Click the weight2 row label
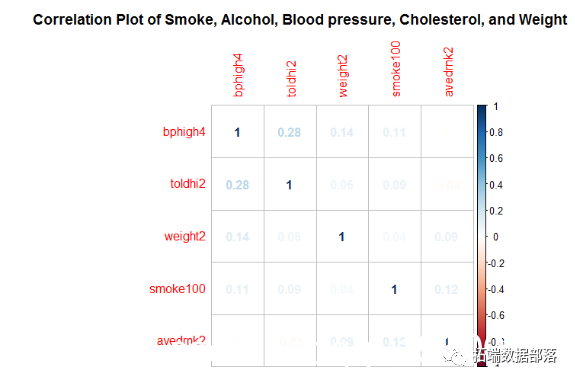Image resolution: width=575 pixels, height=382 pixels. [184, 236]
